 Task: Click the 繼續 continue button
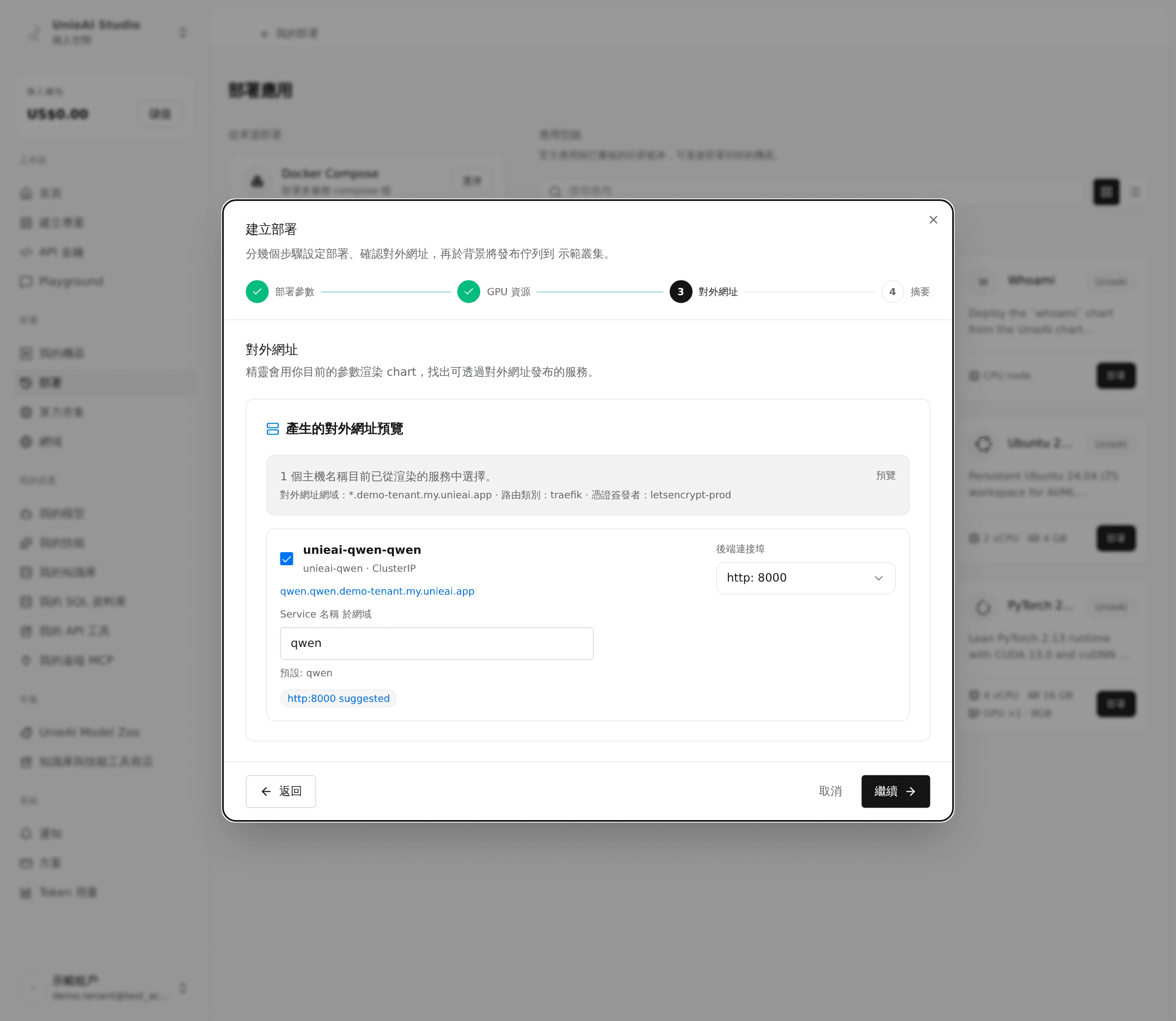tap(895, 791)
